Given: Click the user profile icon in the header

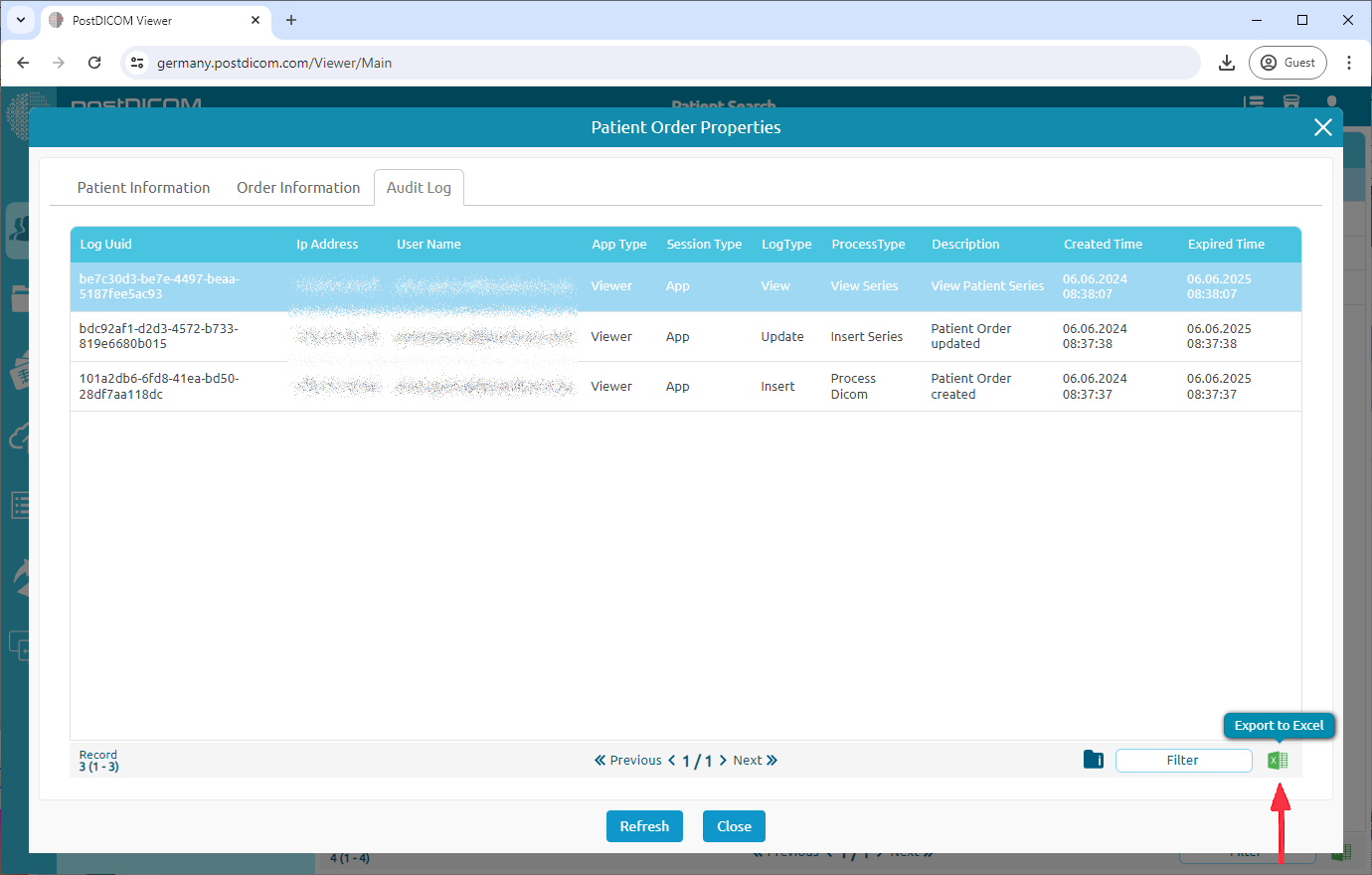Looking at the screenshot, I should click(x=1331, y=102).
